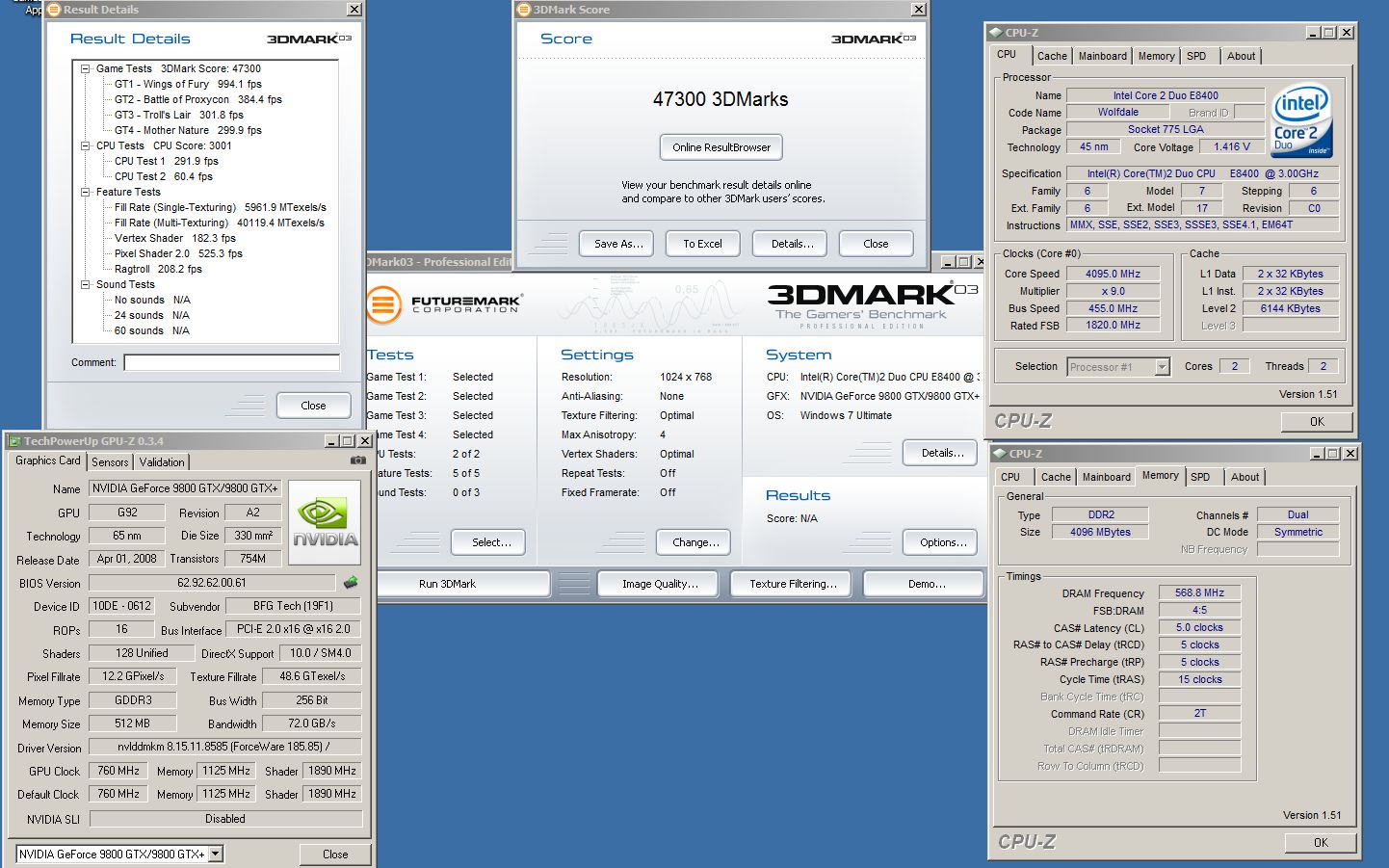Click the Core Speed value 4095.0 MHz
The image size is (1389, 868).
coord(1113,274)
